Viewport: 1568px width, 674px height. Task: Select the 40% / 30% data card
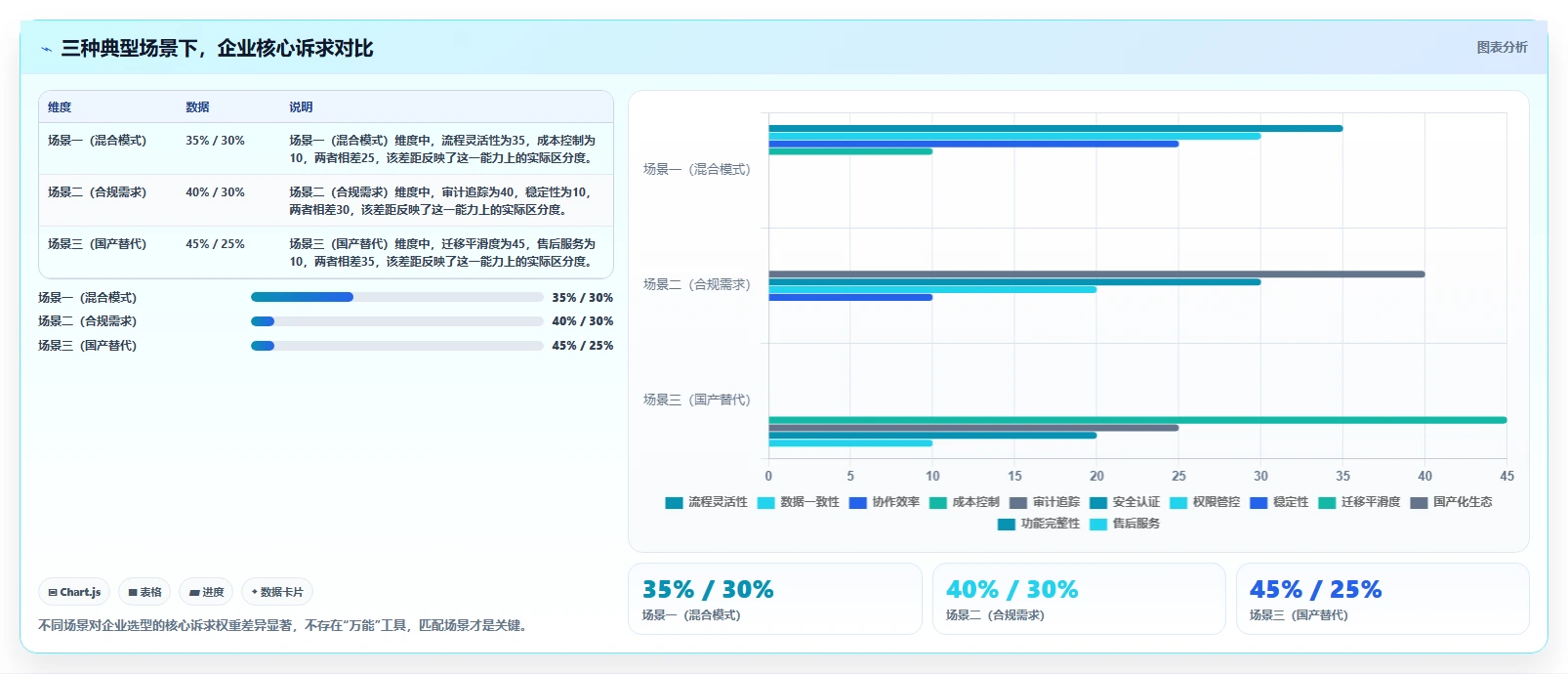pos(1079,599)
